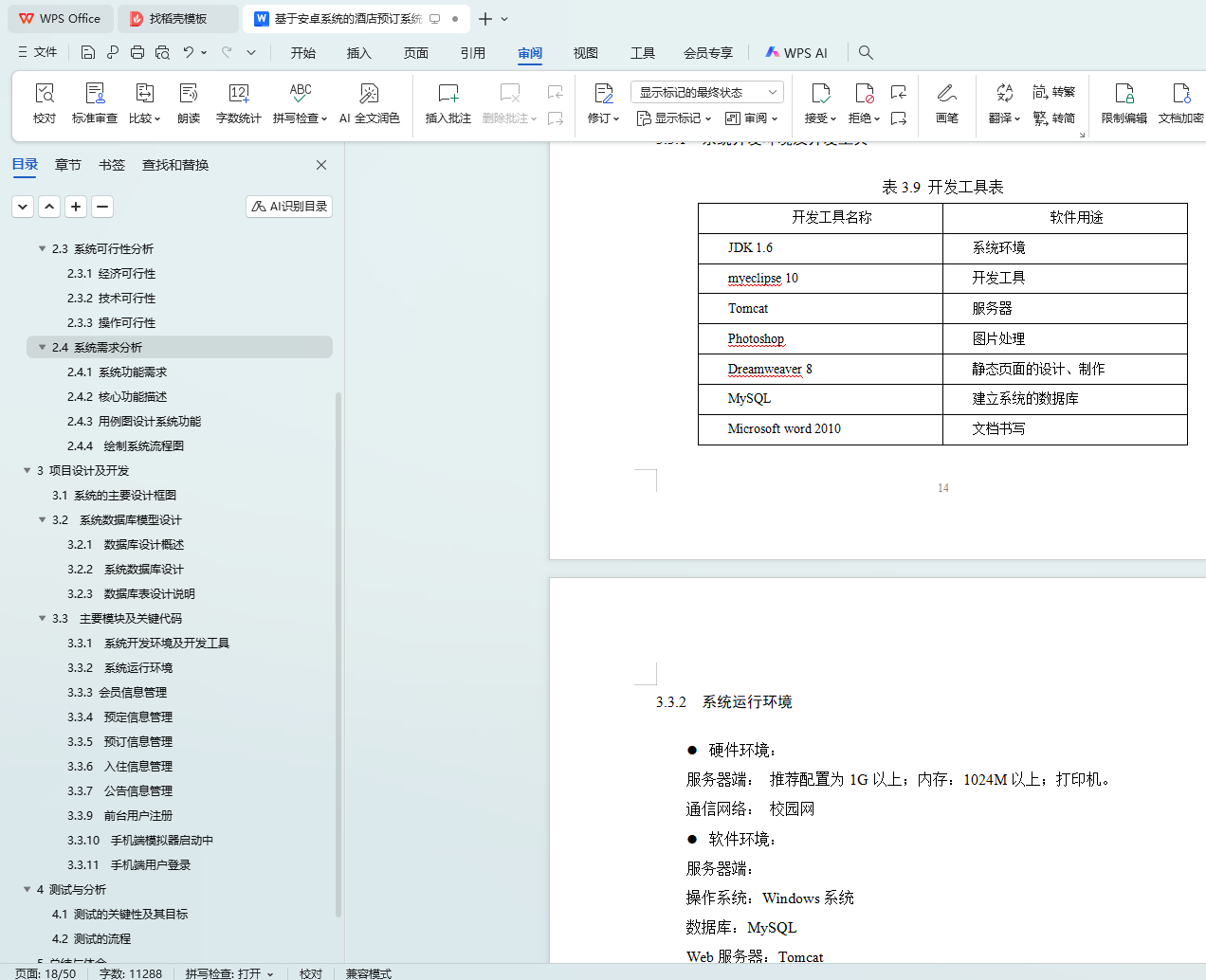Open print preview from quick toolbar
The width and height of the screenshot is (1206, 980).
(162, 52)
